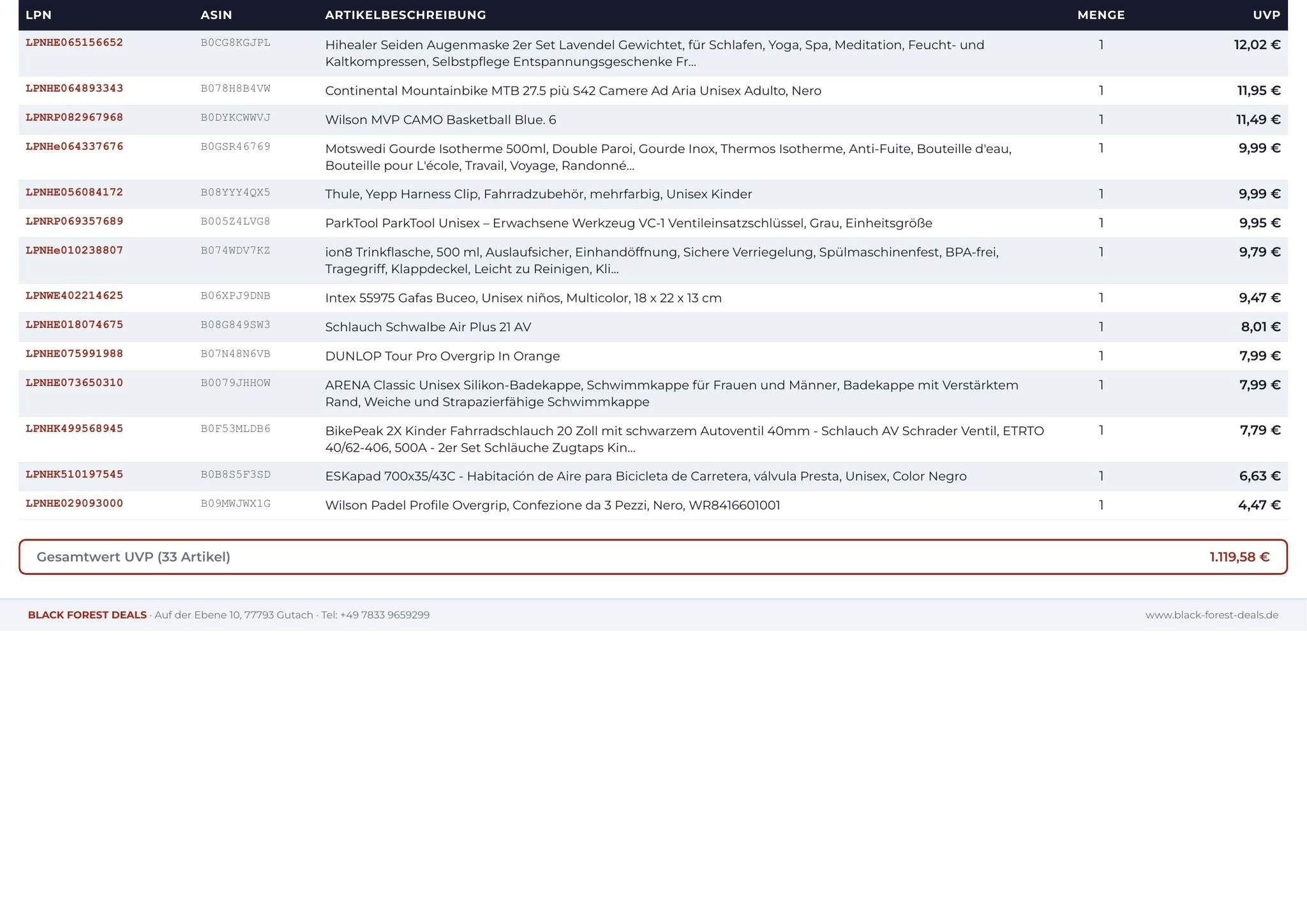Screen dimensions: 1307x924
Task: Click the Gesamtwert UVP (33 Artikel) label
Action: (133, 557)
